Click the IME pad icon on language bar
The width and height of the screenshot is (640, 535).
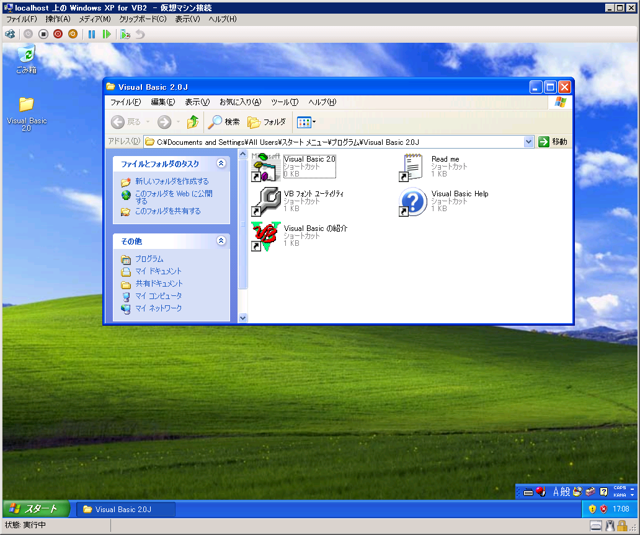(x=577, y=492)
